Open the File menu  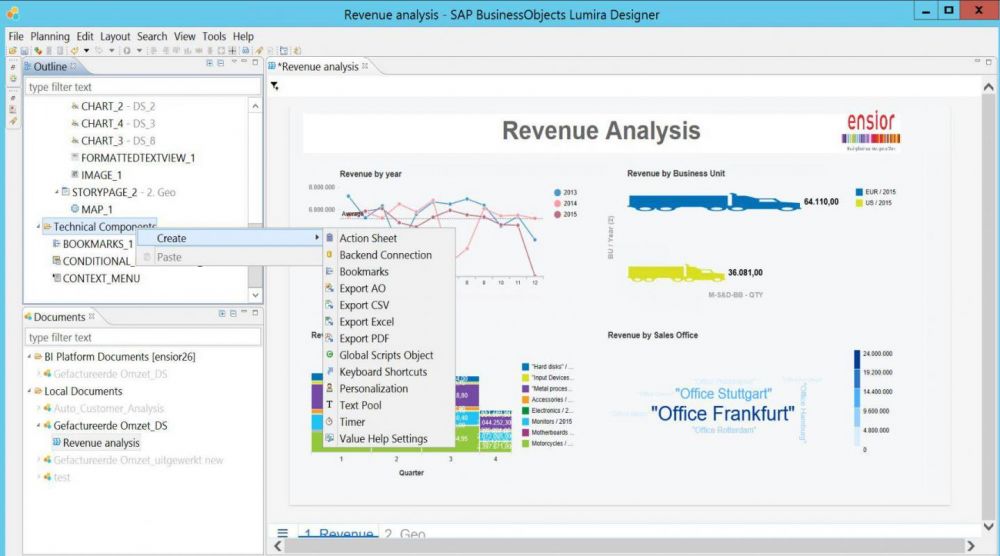click(x=16, y=36)
